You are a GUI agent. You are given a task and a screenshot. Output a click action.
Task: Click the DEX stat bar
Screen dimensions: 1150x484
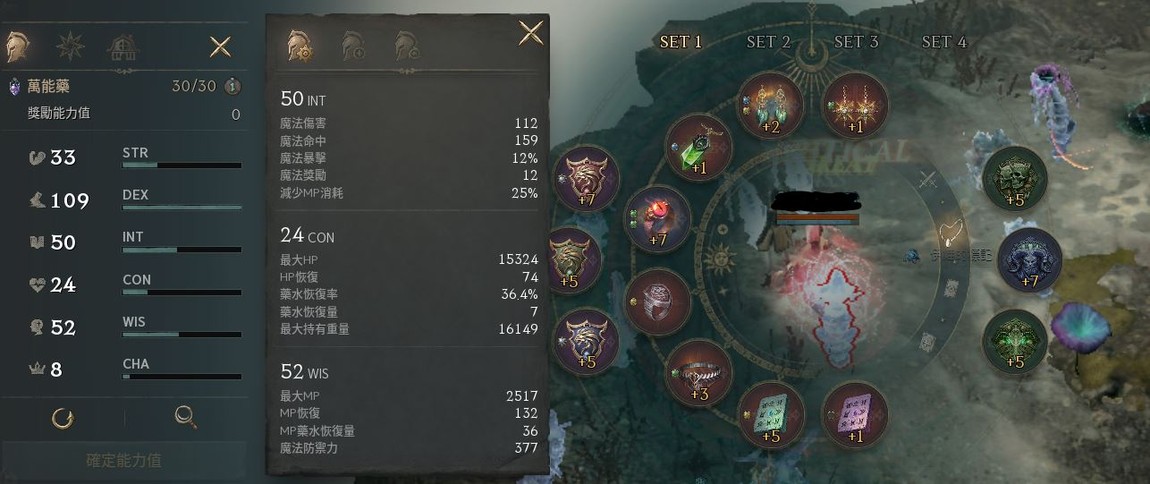pos(182,208)
